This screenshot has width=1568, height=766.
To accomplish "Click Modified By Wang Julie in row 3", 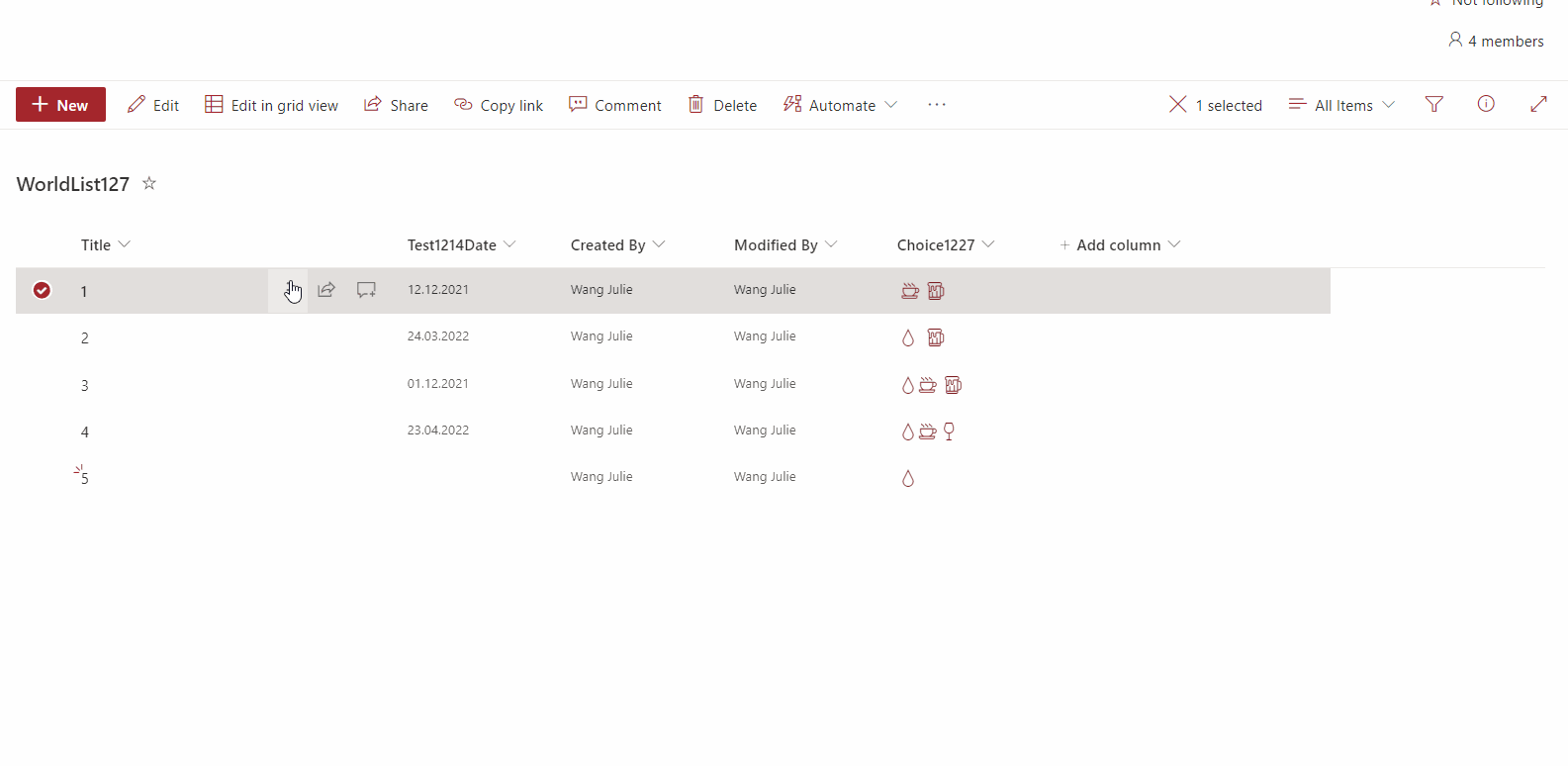I will pyautogui.click(x=765, y=384).
